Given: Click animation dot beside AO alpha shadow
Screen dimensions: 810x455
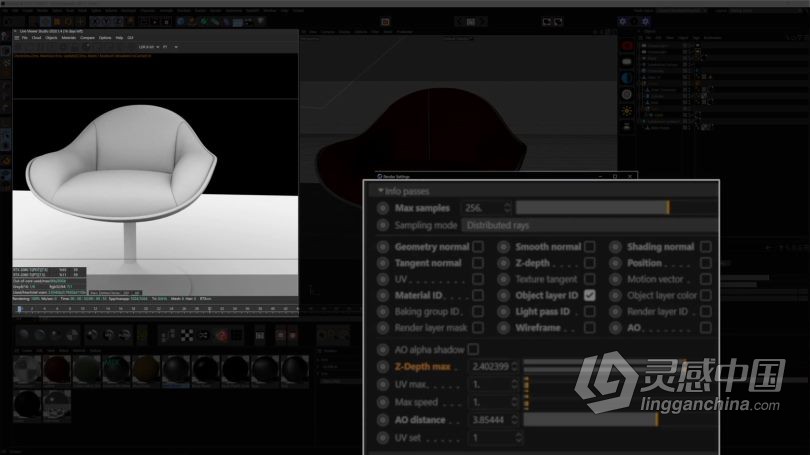Looking at the screenshot, I should (383, 350).
